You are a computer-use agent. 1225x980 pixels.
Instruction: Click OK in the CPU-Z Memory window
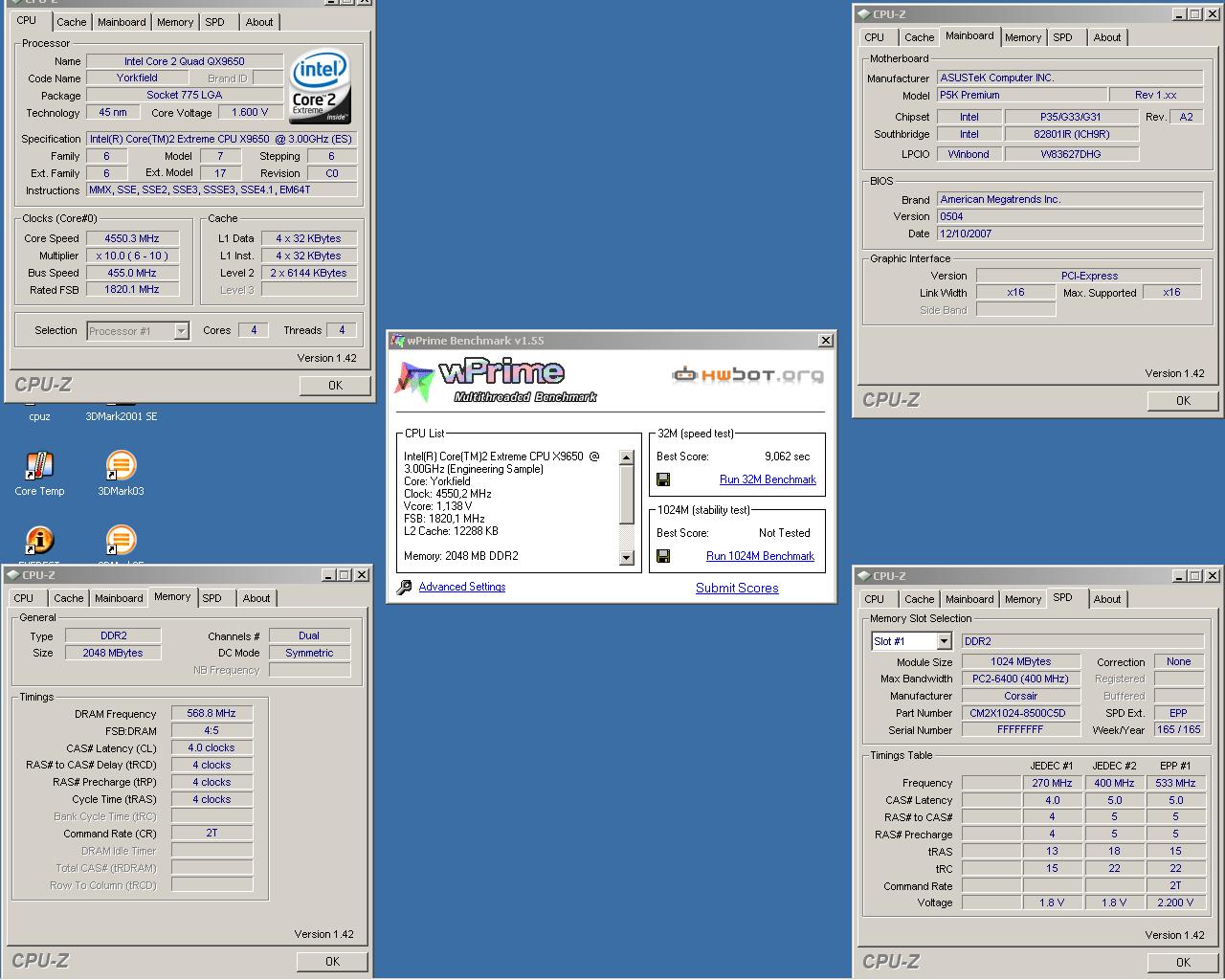coord(332,961)
